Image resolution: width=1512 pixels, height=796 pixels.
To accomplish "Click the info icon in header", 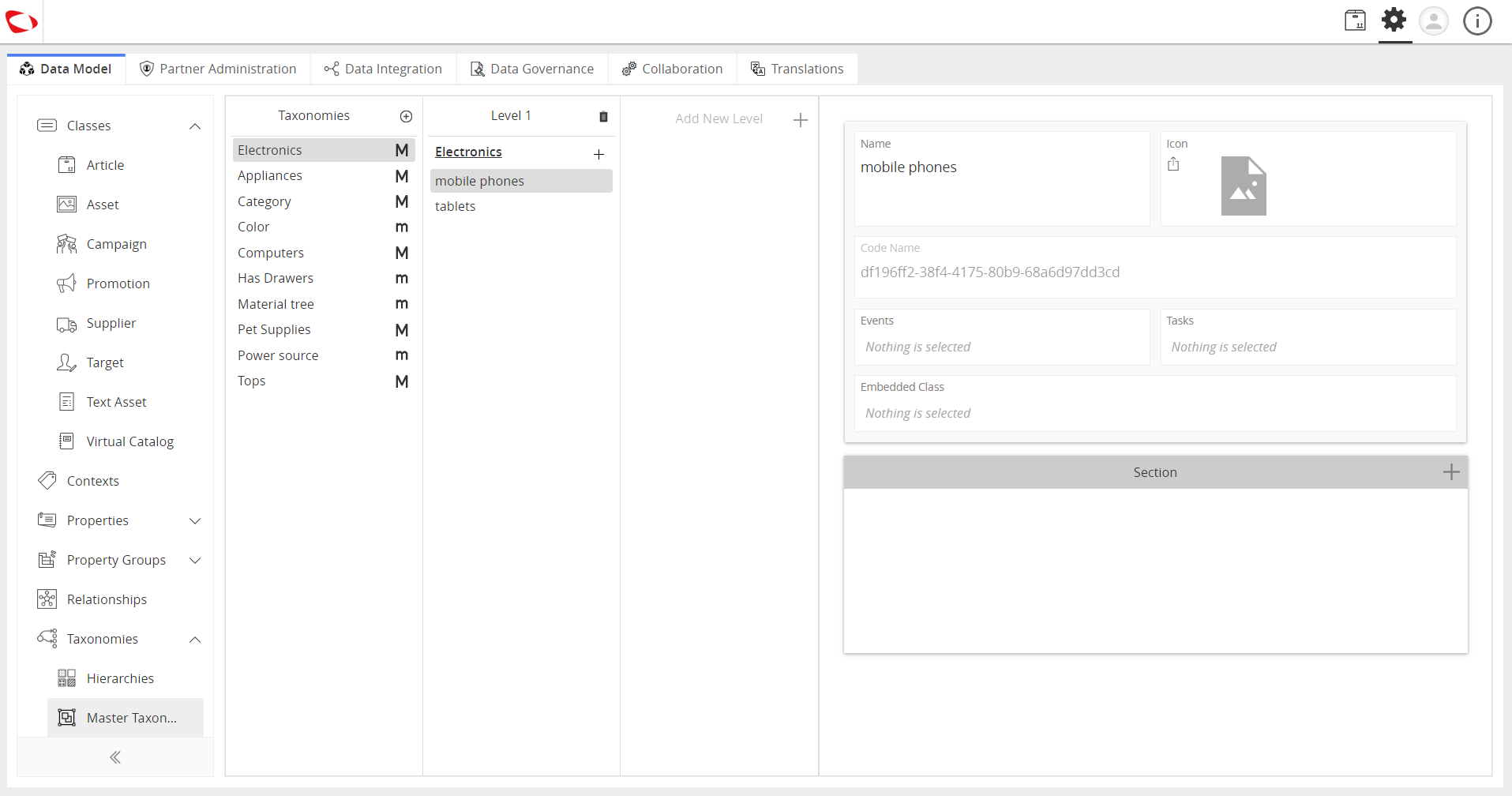I will coord(1477,21).
